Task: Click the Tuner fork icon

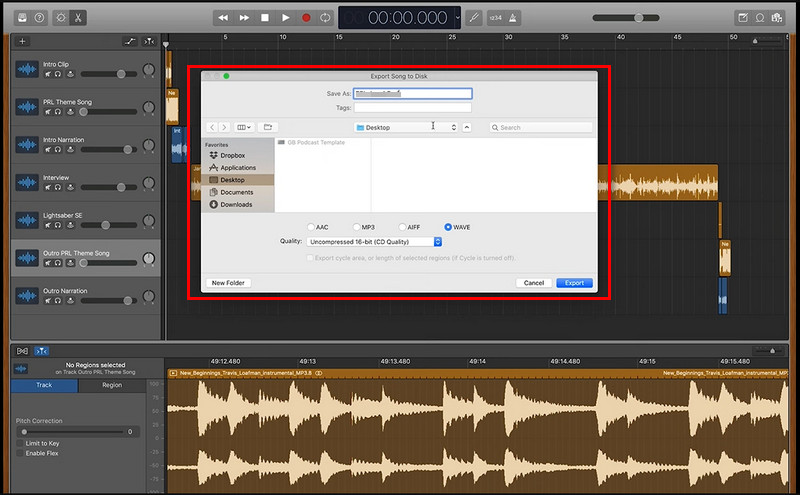Action: tap(474, 18)
